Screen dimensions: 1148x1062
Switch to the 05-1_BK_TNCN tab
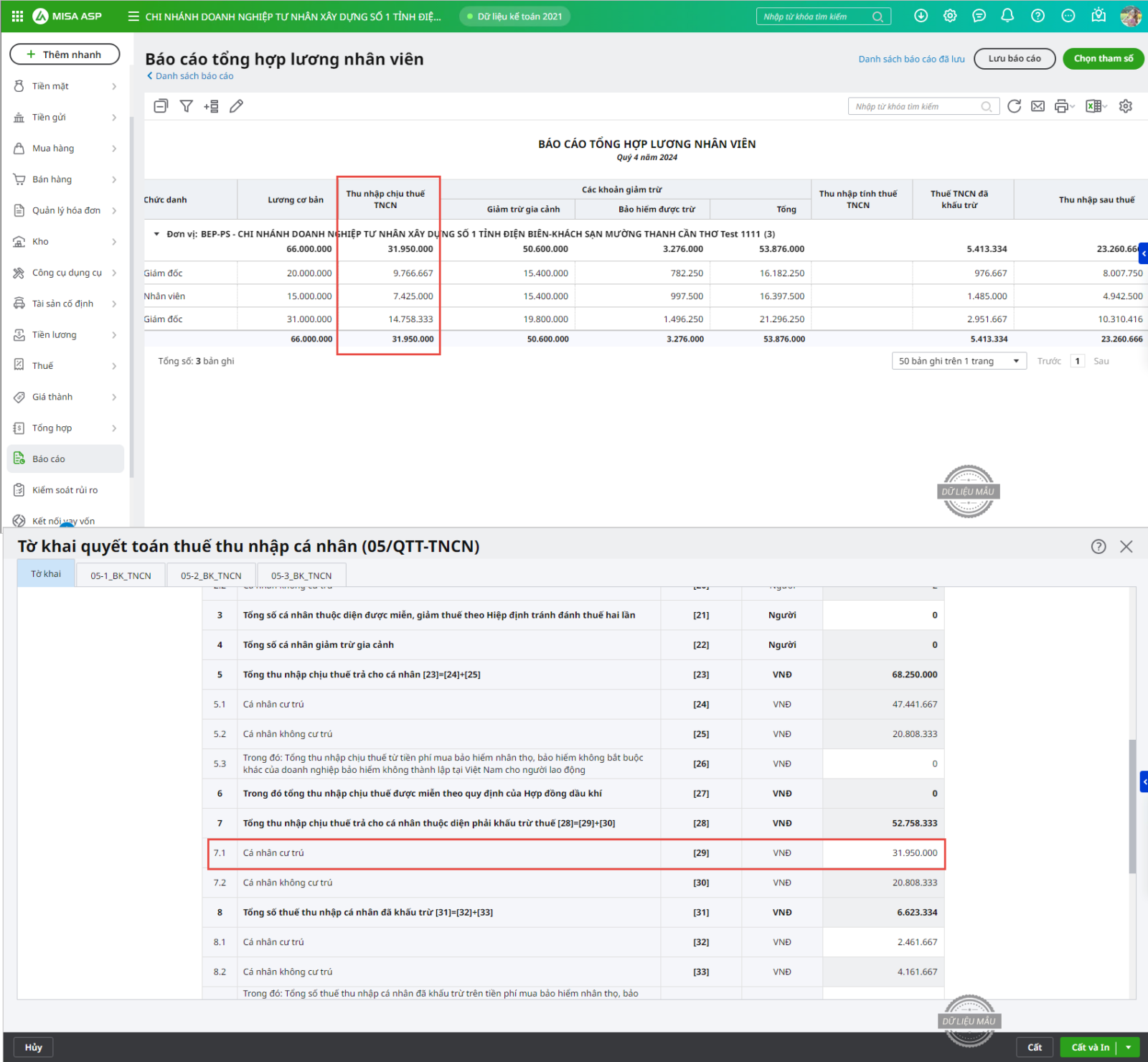click(121, 575)
